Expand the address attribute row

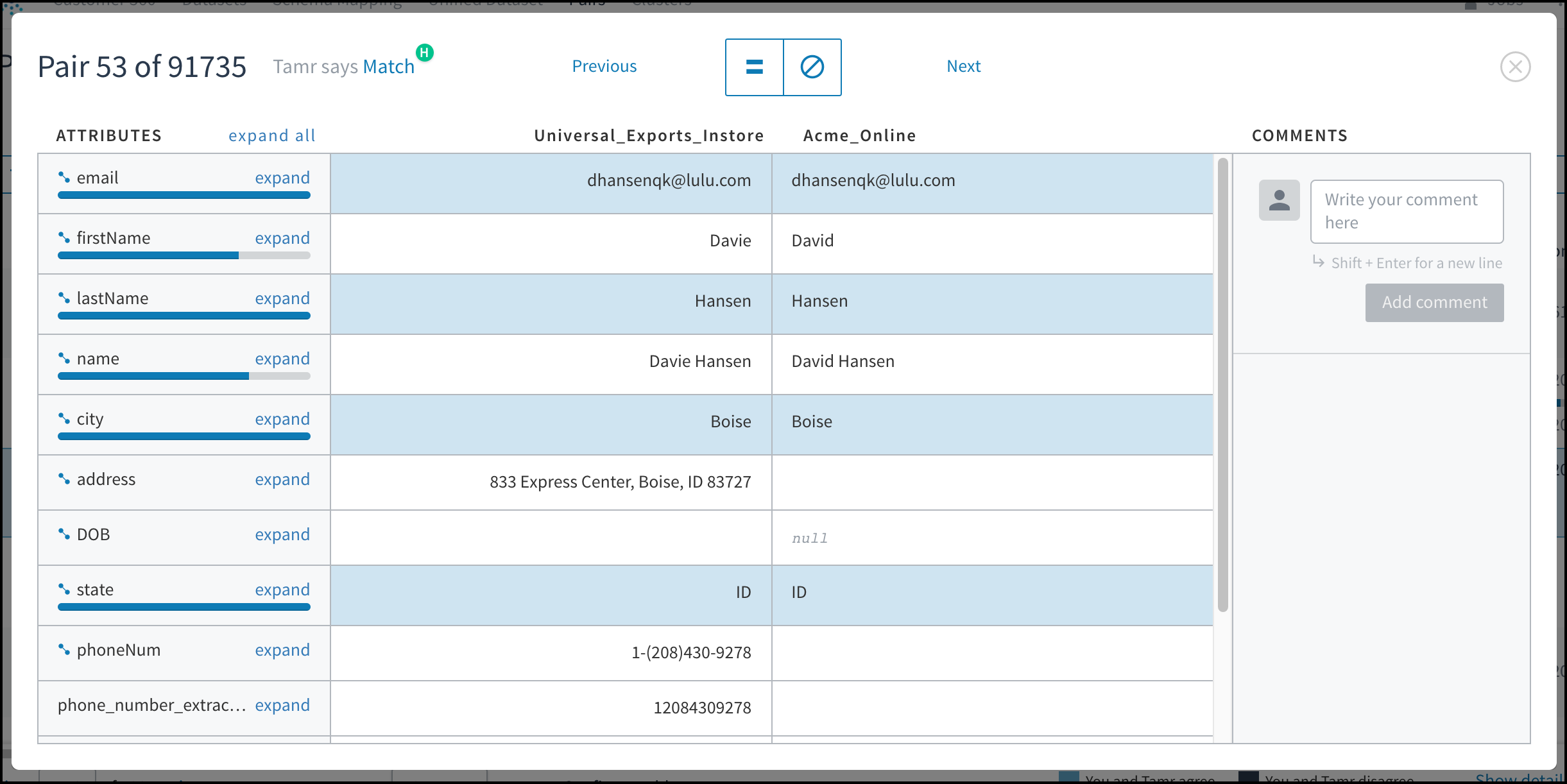pyautogui.click(x=282, y=479)
